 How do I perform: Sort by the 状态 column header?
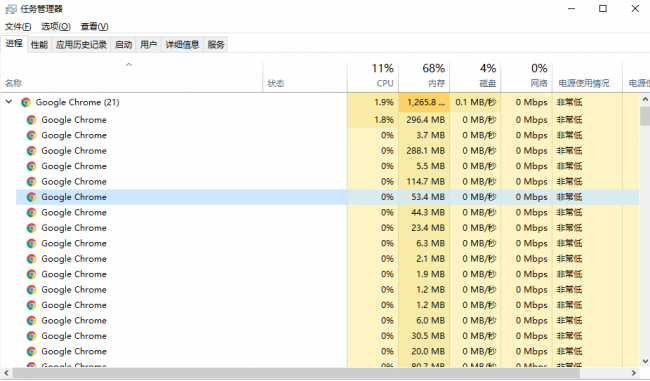[x=305, y=77]
